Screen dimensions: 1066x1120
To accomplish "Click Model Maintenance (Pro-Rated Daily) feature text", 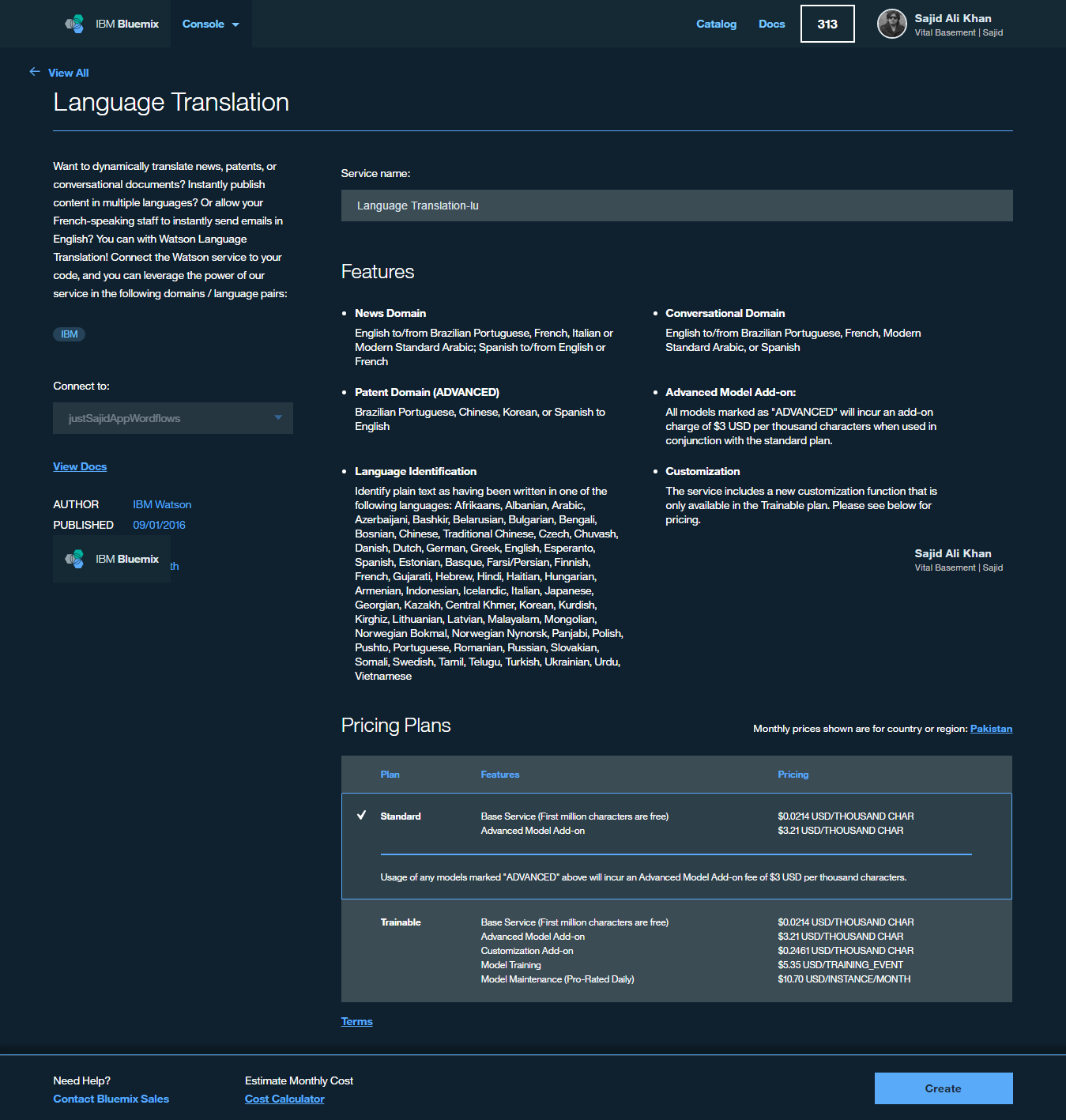I will pyautogui.click(x=557, y=979).
